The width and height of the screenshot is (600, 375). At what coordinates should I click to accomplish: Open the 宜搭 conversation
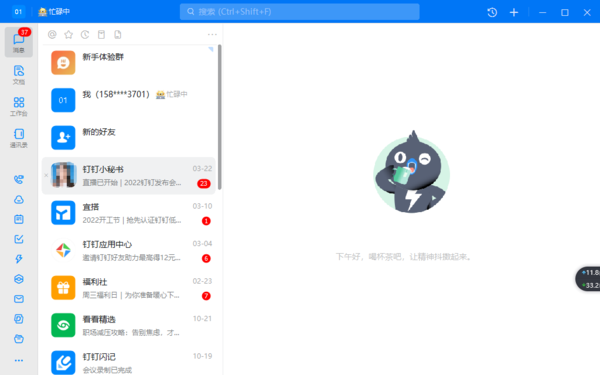(129, 213)
